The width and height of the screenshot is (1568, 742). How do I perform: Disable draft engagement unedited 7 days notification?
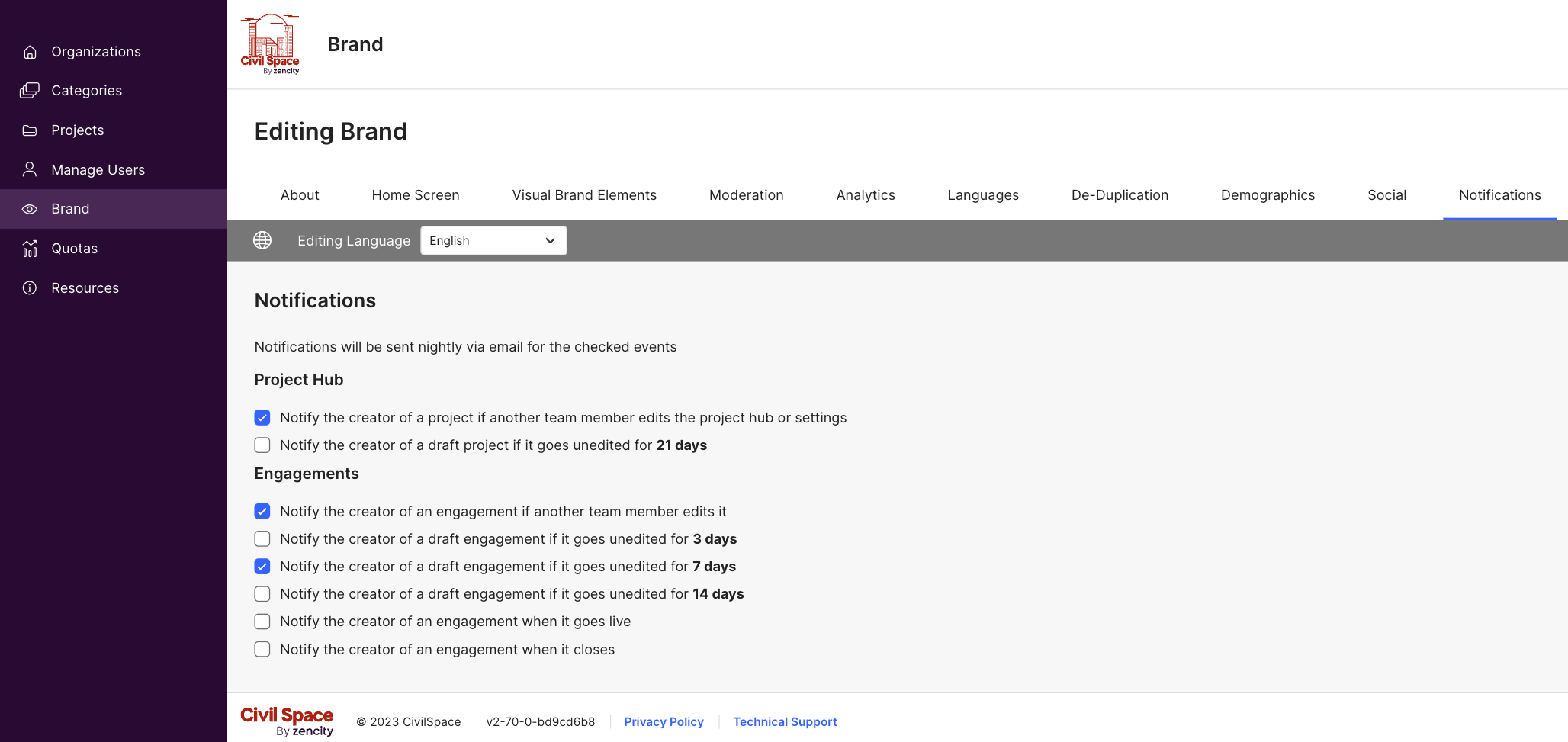(x=262, y=567)
